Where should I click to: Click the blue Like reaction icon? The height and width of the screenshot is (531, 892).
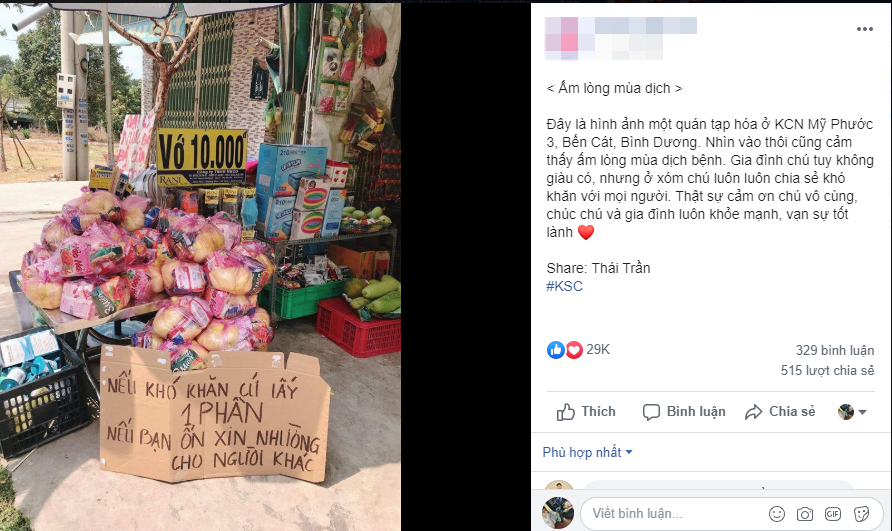point(556,349)
